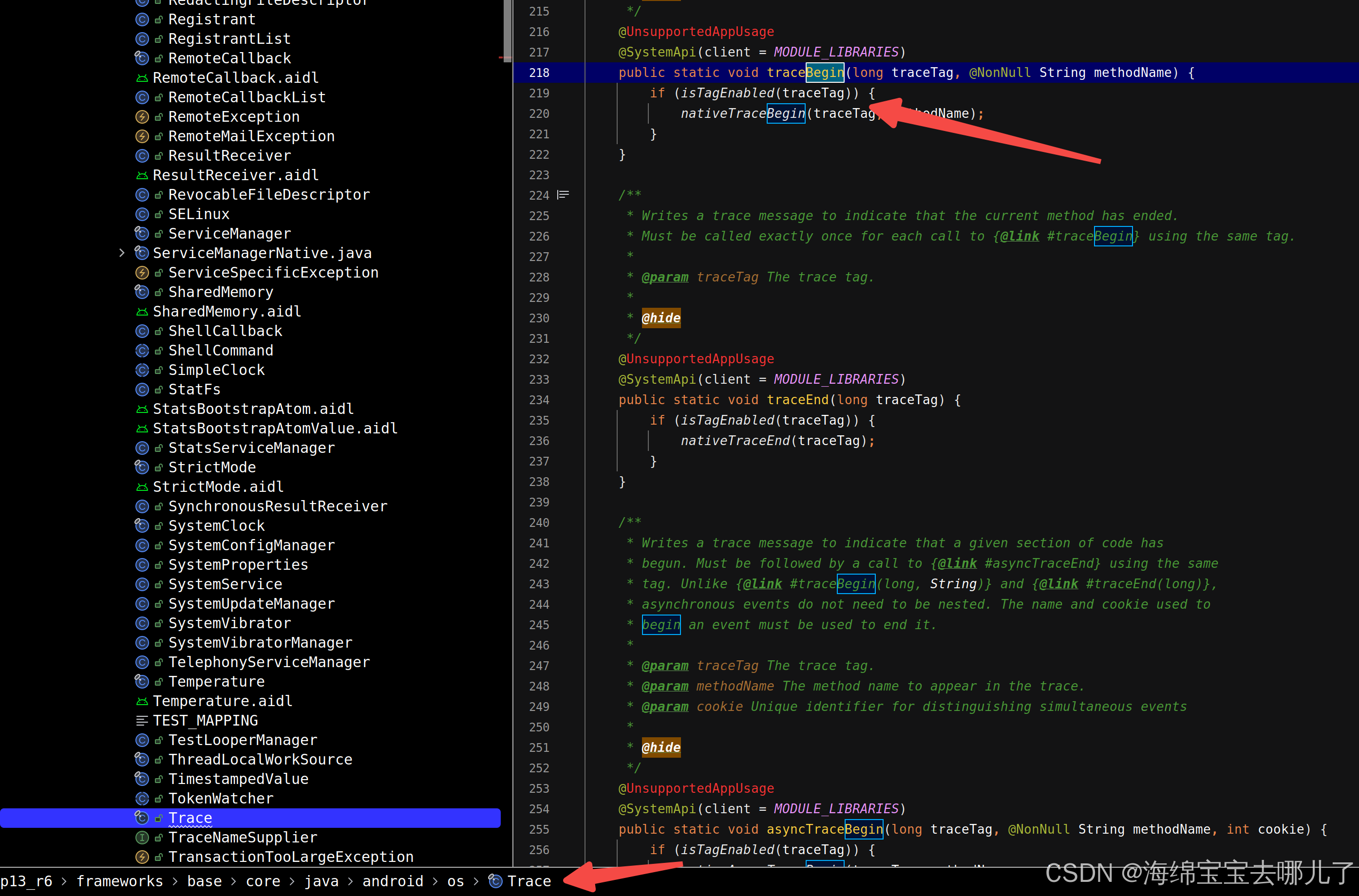Click the Trace class icon in breadcrumb bar
The image size is (1359, 896).
495,881
